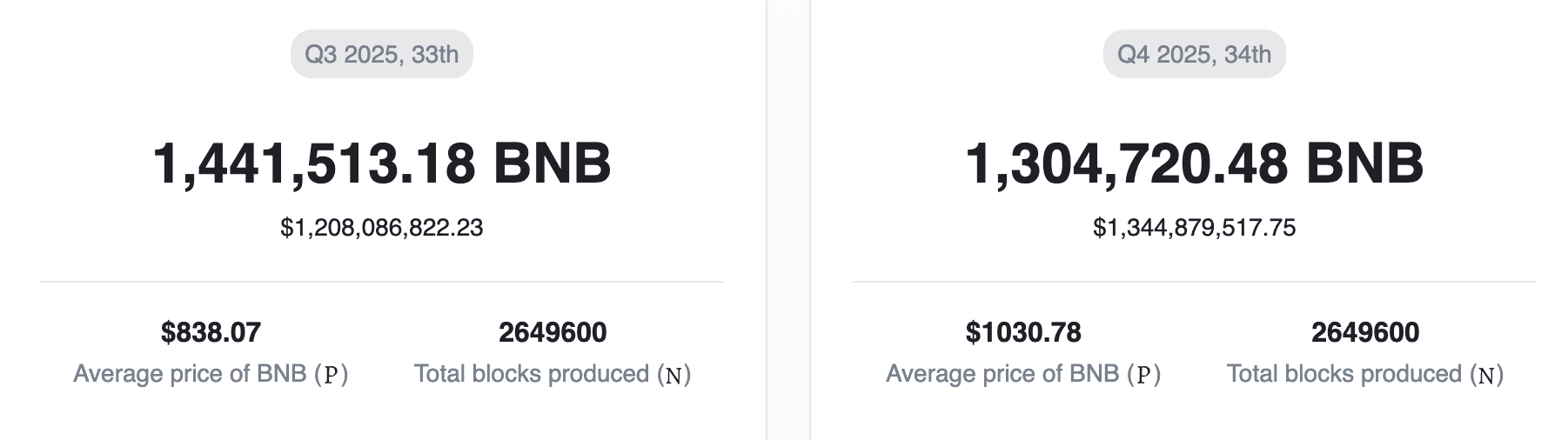1568x440 pixels.
Task: Click Q4 total blocks value 2649600
Action: point(1365,332)
